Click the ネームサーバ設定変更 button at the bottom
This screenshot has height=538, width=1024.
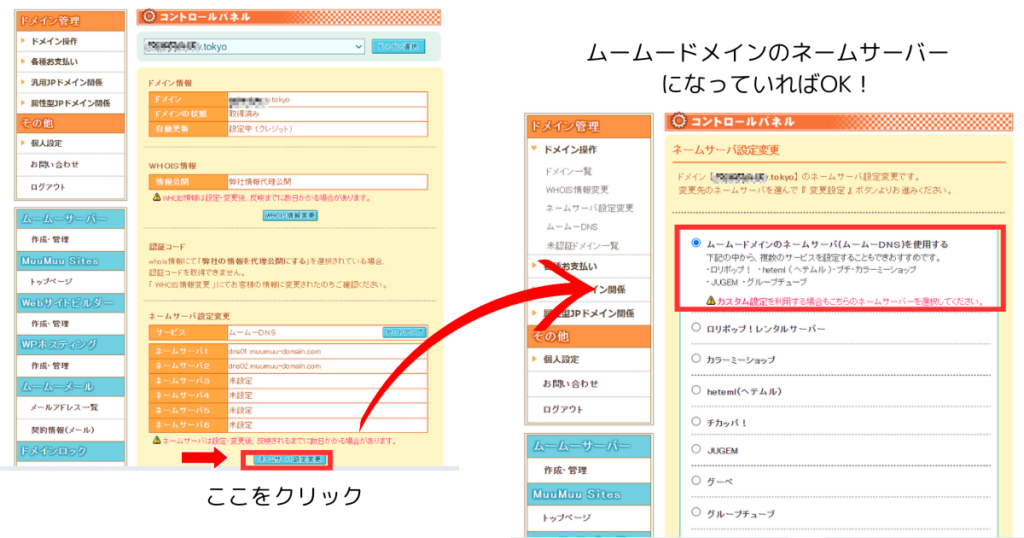(289, 459)
